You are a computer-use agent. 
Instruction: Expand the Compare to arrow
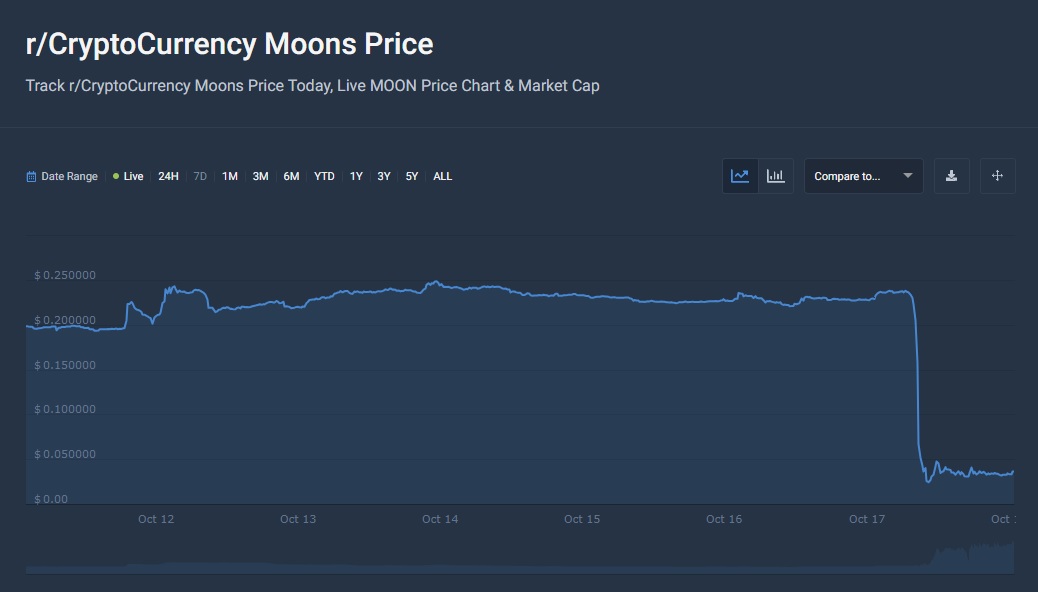pyautogui.click(x=908, y=176)
